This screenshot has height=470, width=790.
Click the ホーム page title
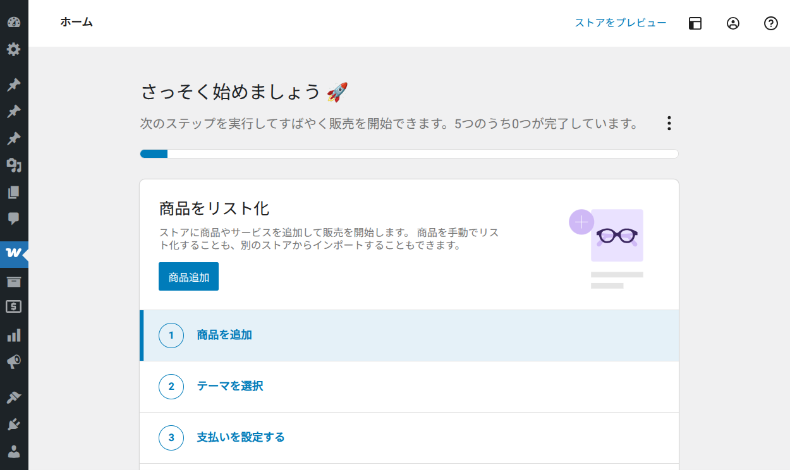pos(77,22)
